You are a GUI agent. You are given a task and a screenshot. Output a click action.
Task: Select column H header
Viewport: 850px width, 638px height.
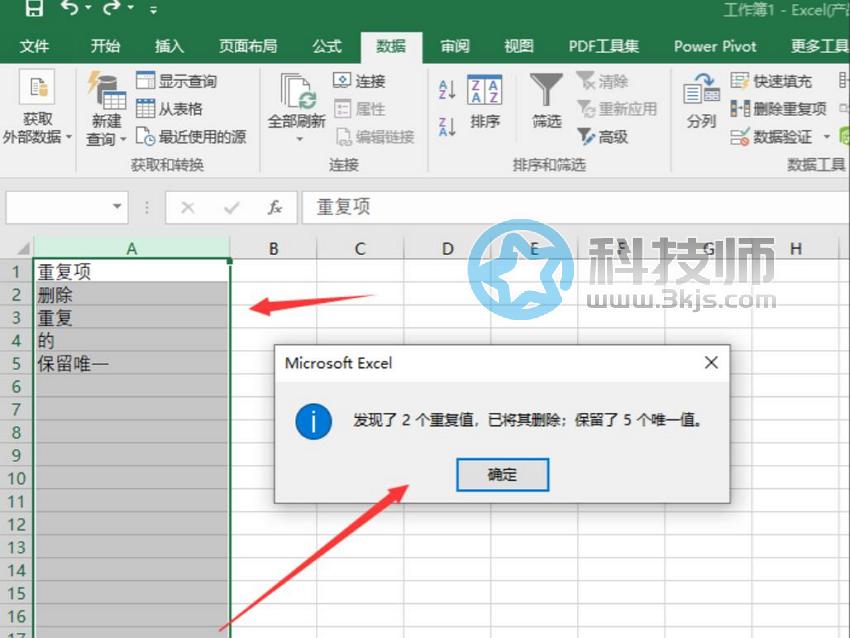pos(796,248)
